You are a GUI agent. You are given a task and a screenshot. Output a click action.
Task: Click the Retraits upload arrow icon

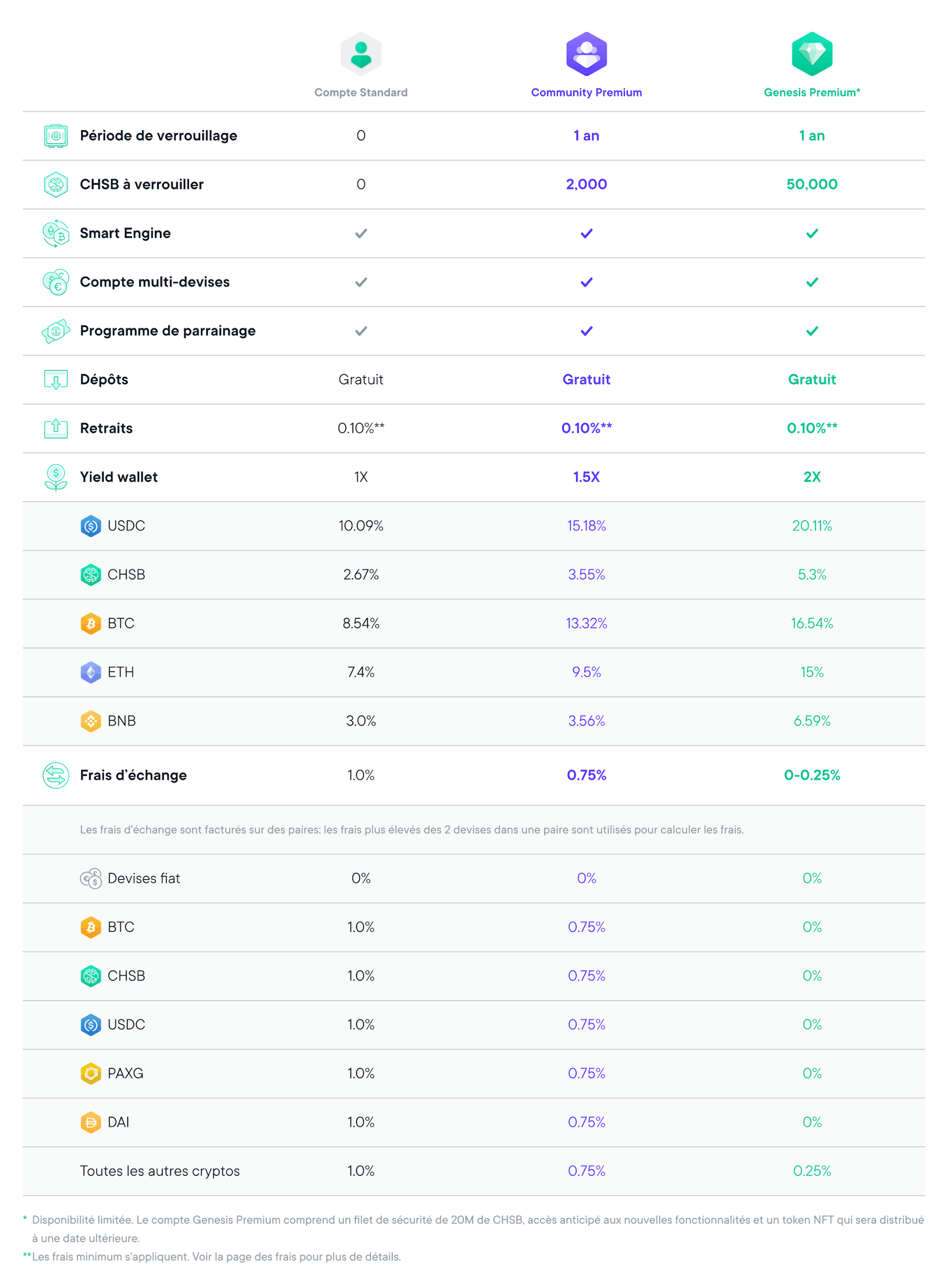pos(56,428)
